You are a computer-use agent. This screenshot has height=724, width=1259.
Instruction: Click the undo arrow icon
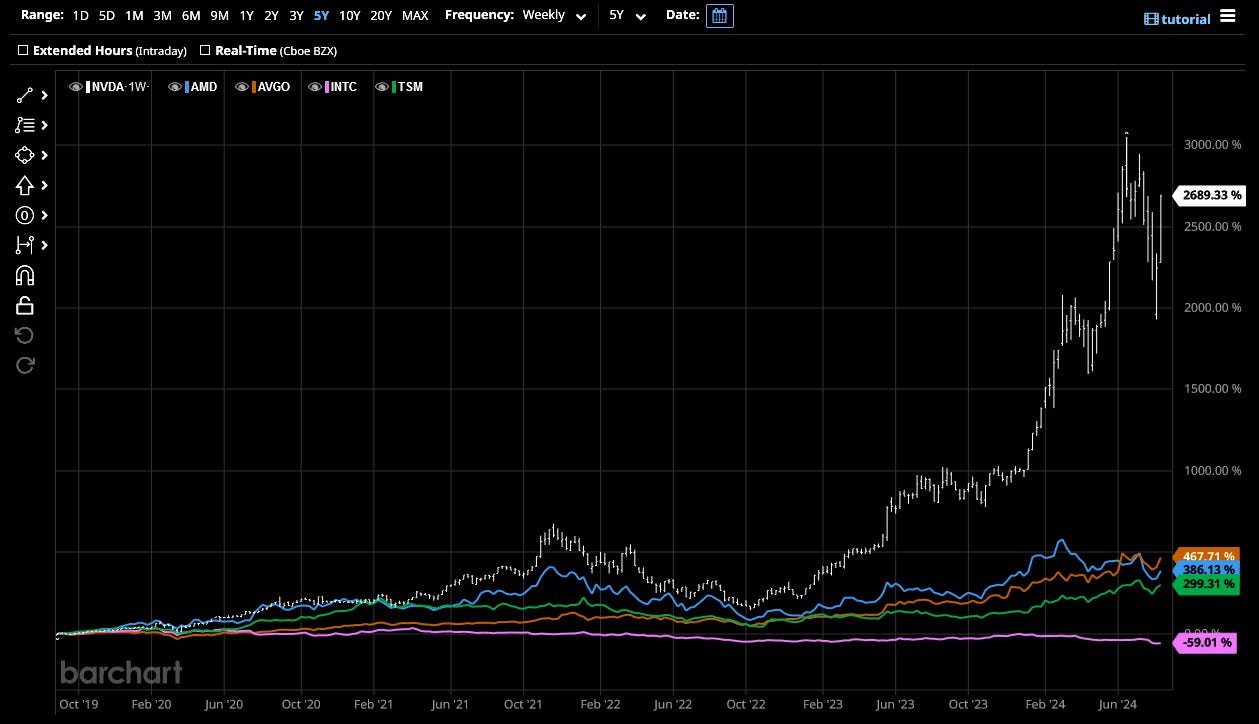click(25, 335)
